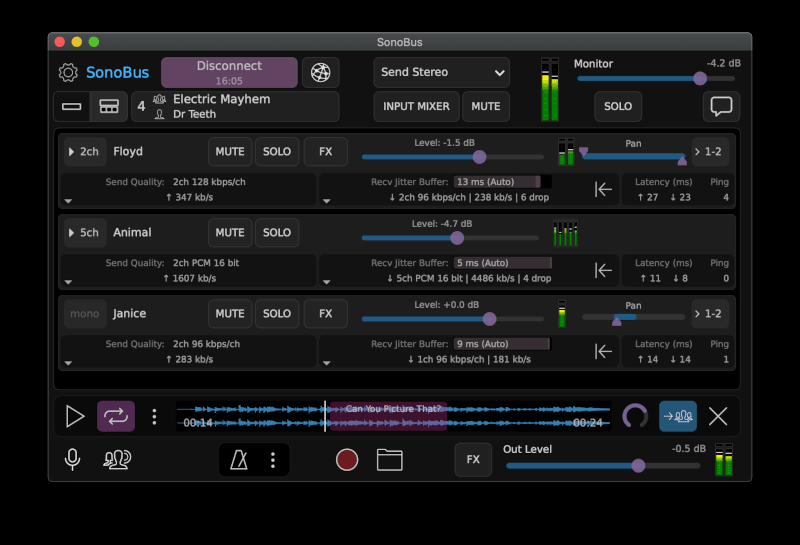Expand Animal's 5ch channel disclosure
Image resolution: width=800 pixels, height=545 pixels.
[x=82, y=233]
